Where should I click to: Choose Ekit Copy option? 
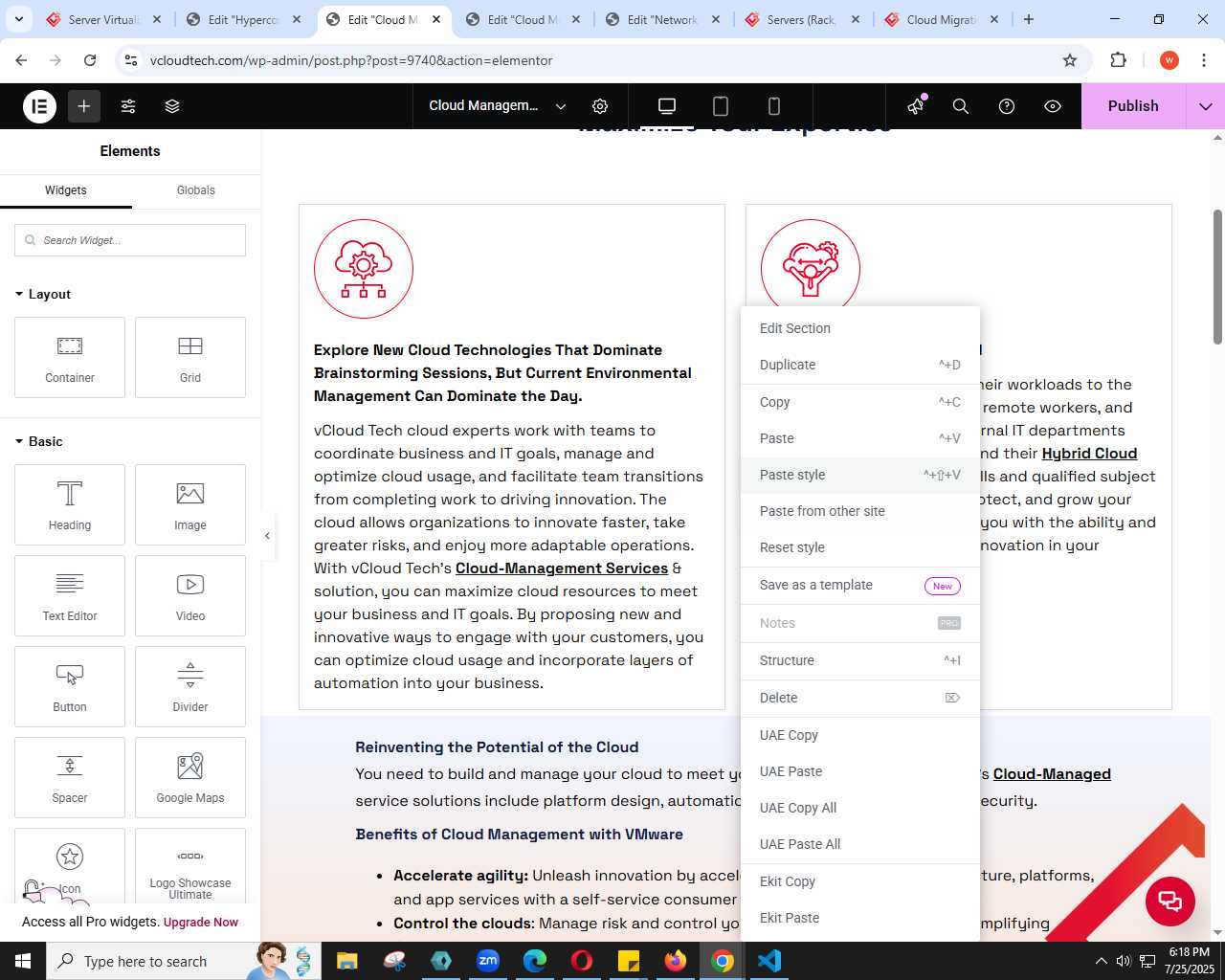tap(860, 881)
